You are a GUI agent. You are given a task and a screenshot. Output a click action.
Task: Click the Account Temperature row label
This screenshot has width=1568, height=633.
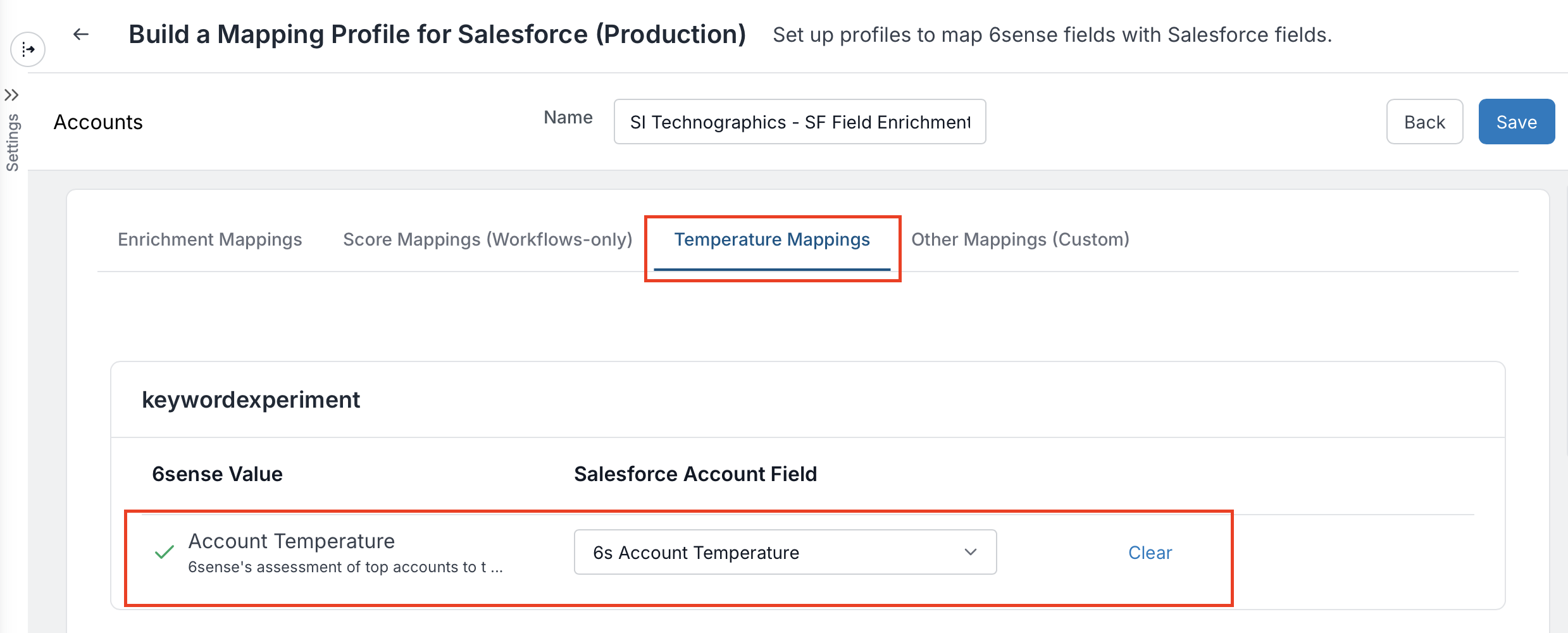[291, 541]
